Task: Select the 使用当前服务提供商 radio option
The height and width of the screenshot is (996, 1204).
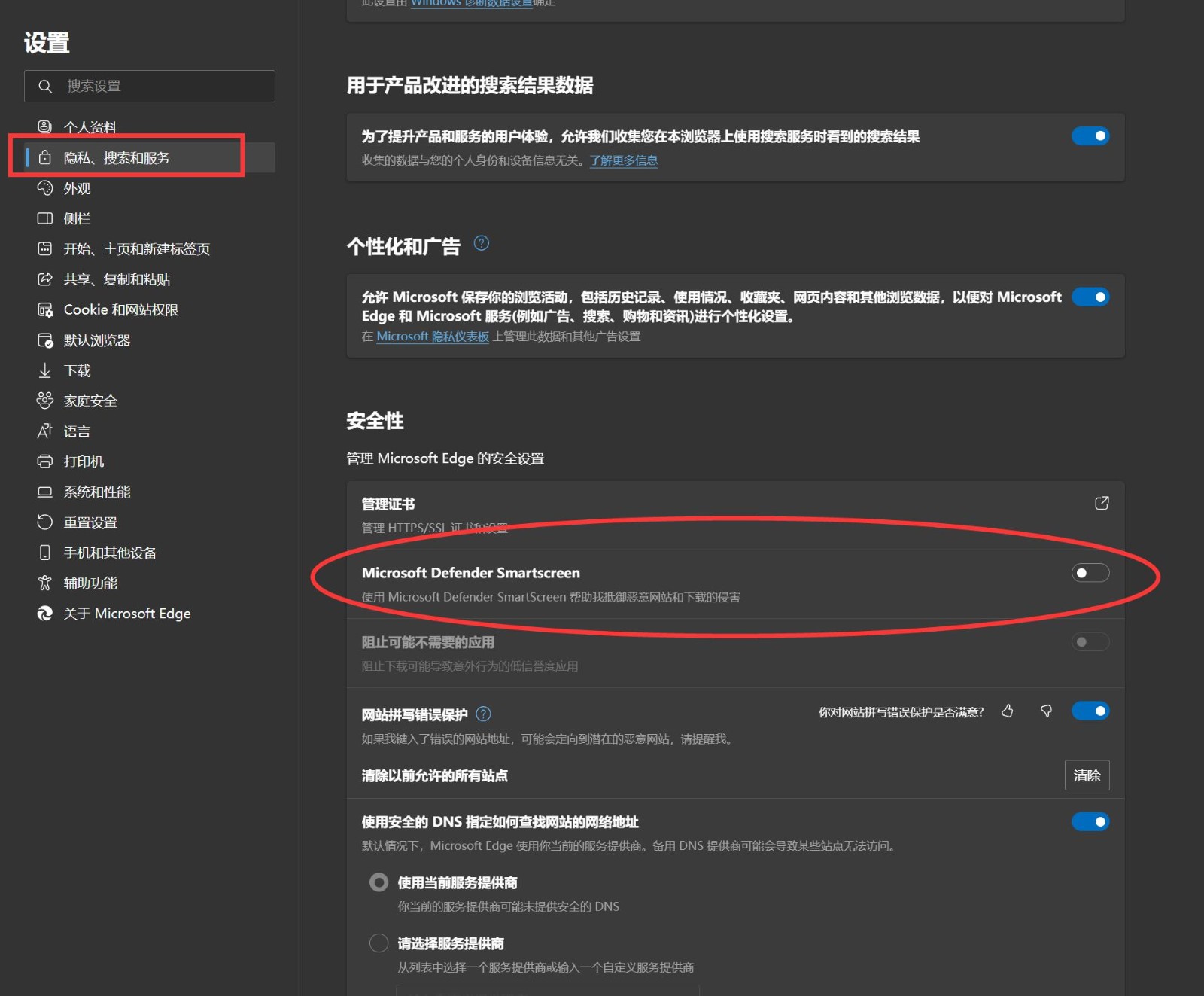Action: 379,882
